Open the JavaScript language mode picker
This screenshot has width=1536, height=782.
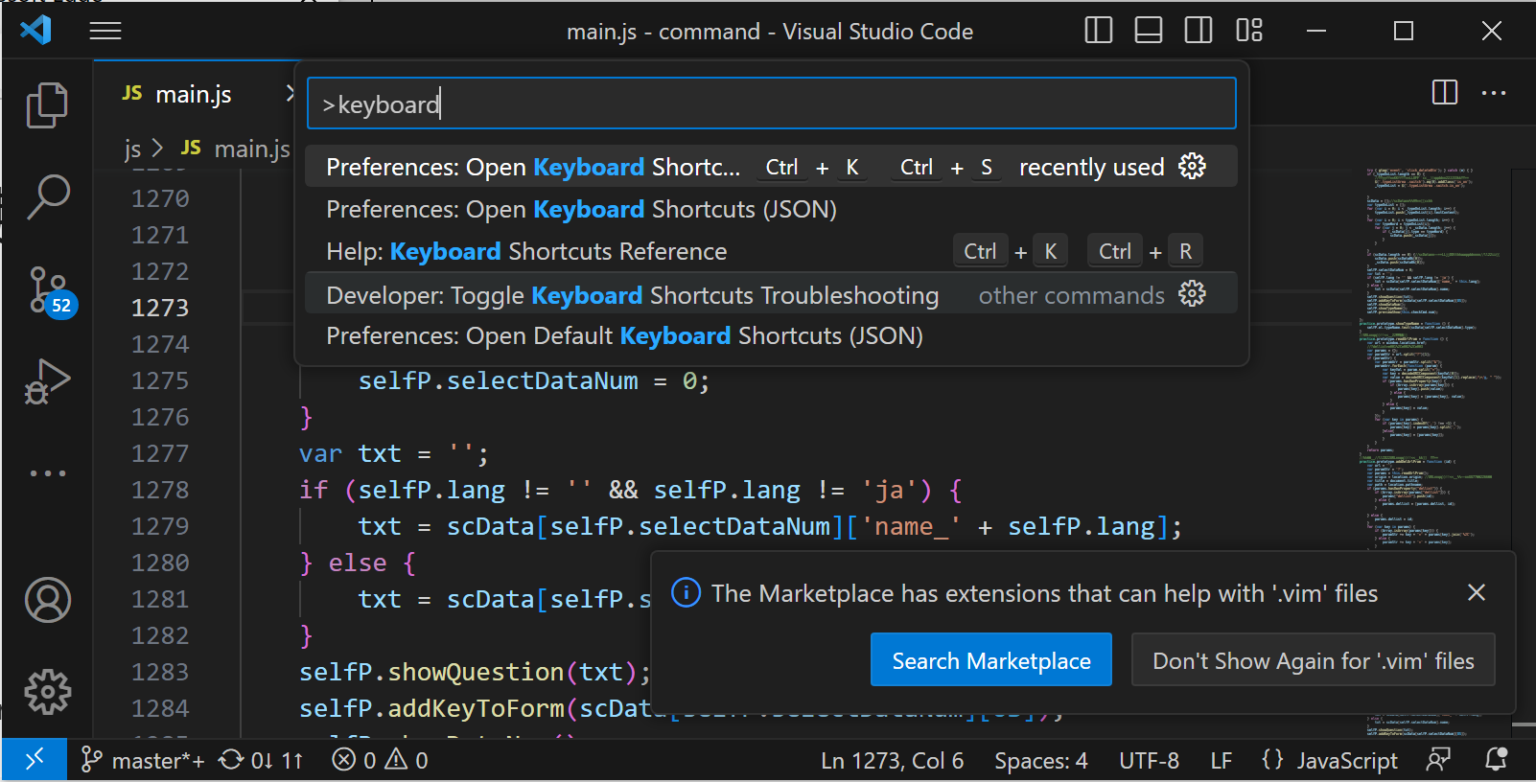click(x=1329, y=760)
